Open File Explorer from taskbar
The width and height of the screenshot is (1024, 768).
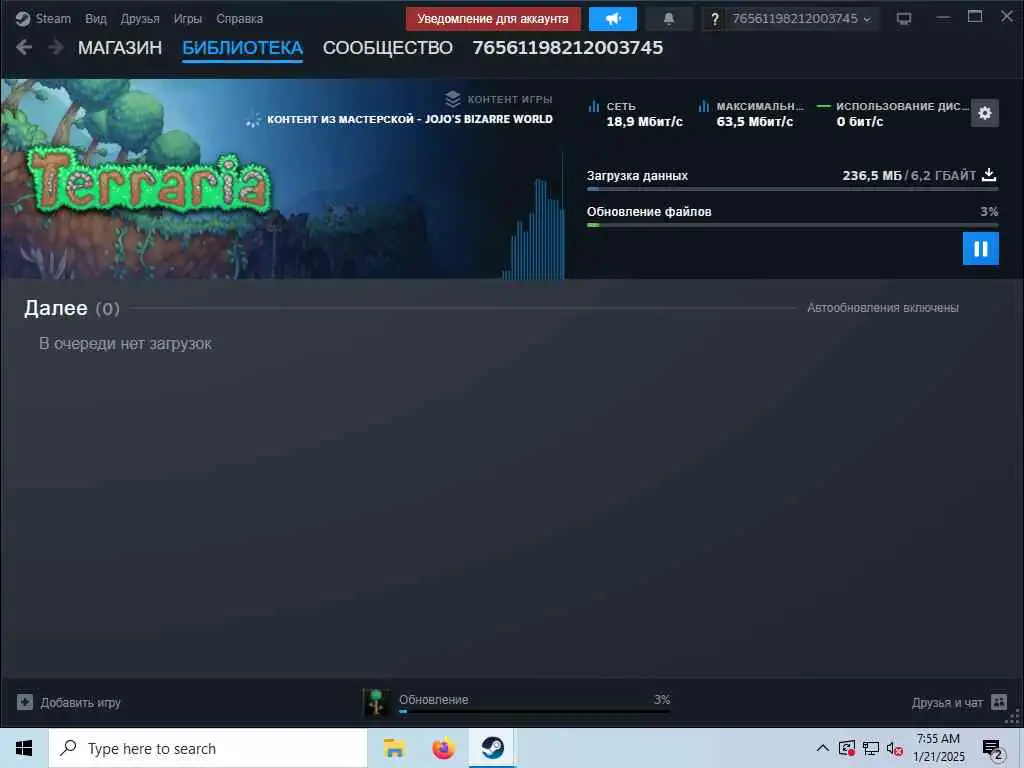(x=394, y=748)
